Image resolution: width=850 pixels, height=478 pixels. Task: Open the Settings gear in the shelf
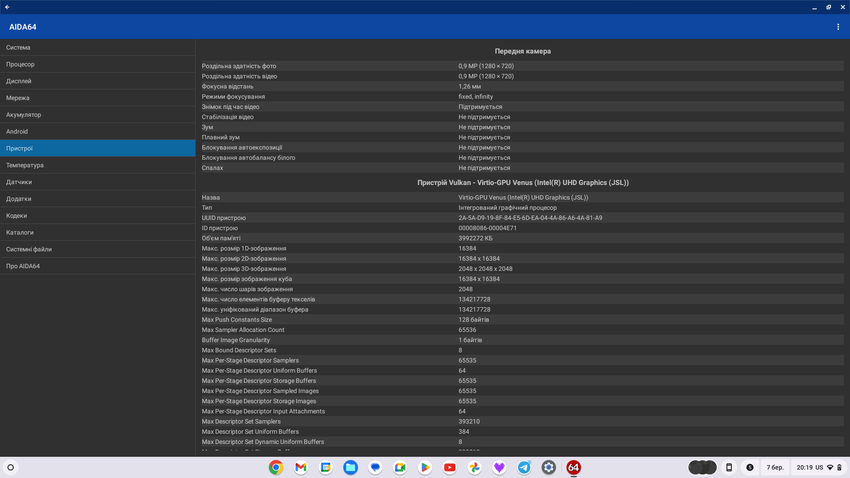(x=549, y=467)
